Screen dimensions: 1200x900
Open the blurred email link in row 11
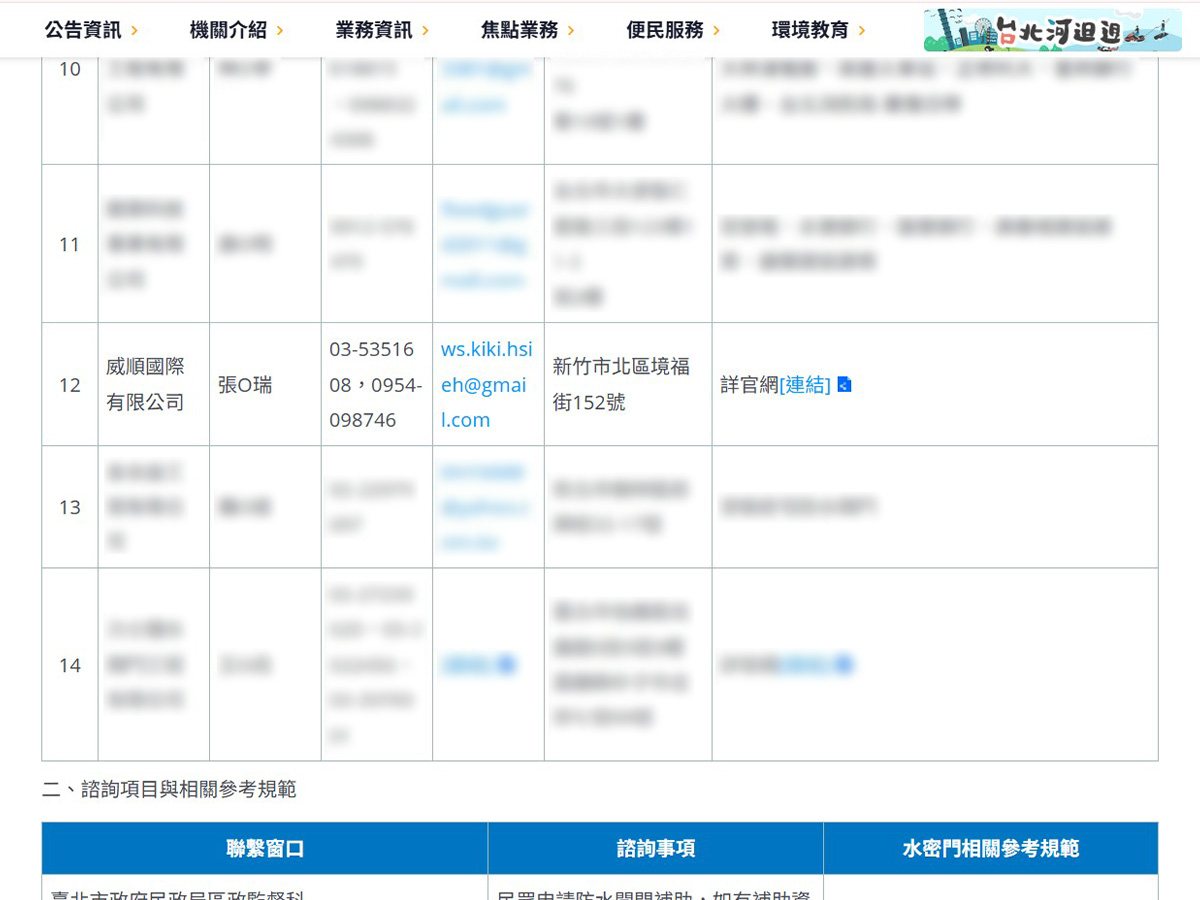tap(486, 244)
